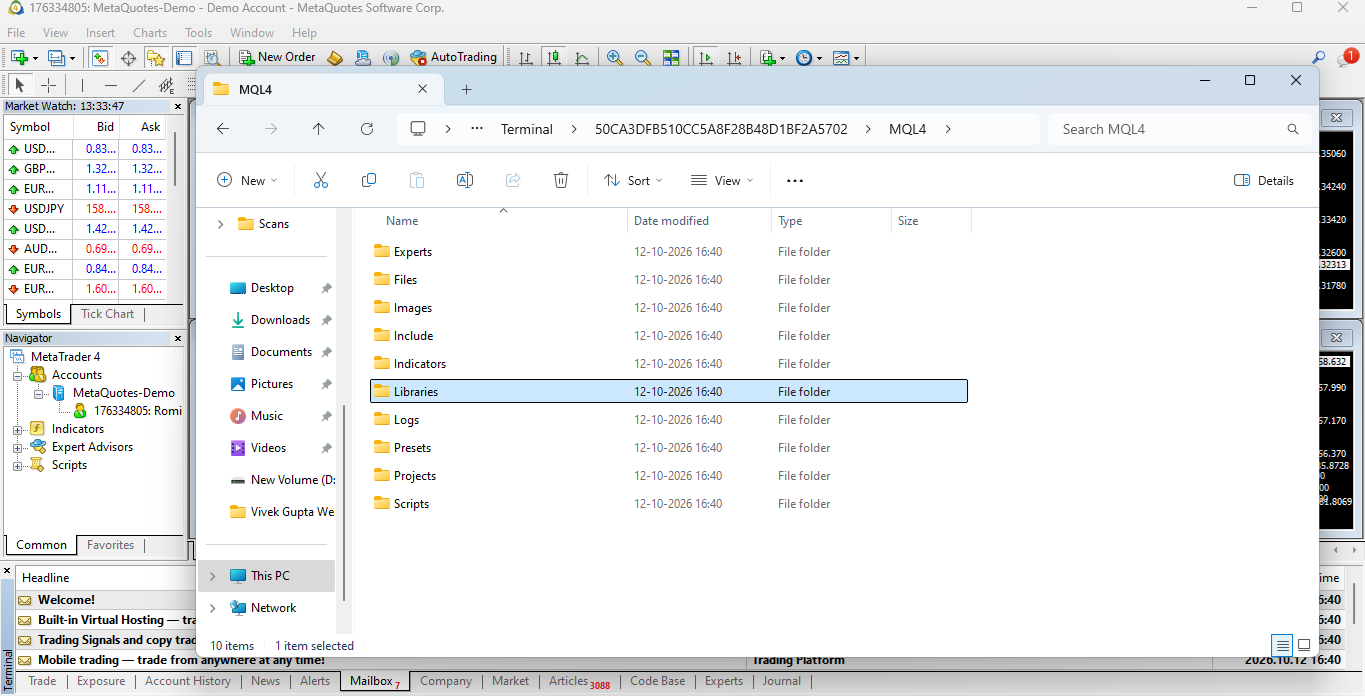Viewport: 1365px width, 696px height.
Task: Open the Indicators list dropdown arrow
Action: coord(782,59)
